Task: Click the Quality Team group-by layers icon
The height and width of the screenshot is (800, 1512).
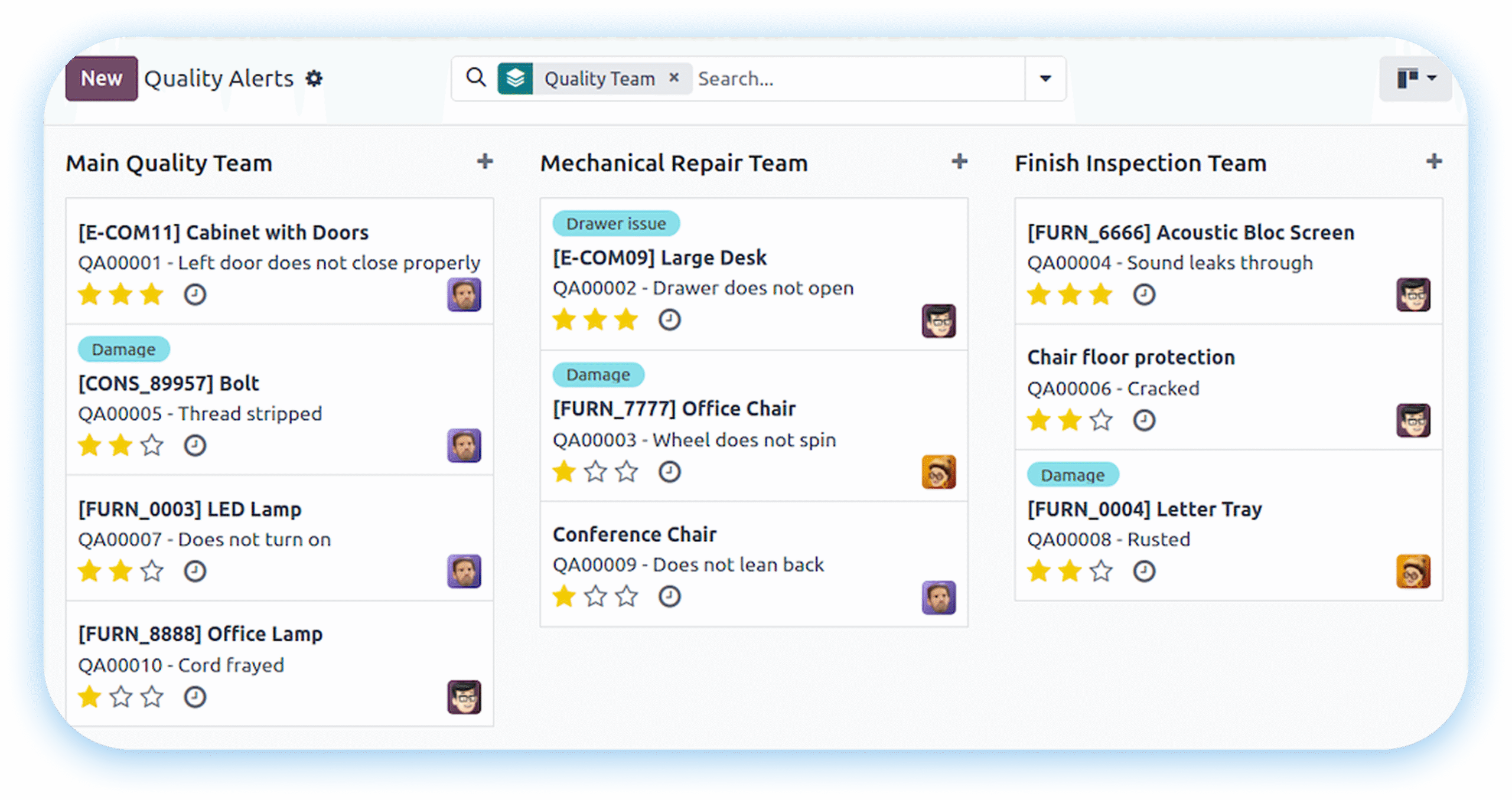Action: coord(515,79)
